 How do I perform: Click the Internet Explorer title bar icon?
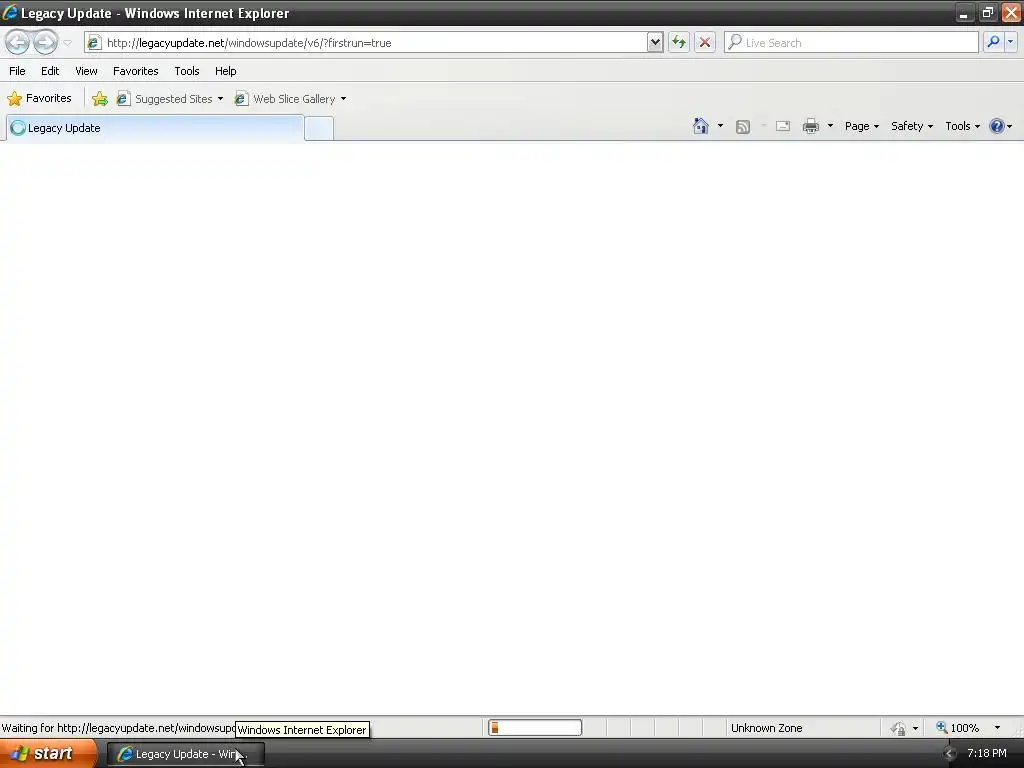tap(10, 12)
